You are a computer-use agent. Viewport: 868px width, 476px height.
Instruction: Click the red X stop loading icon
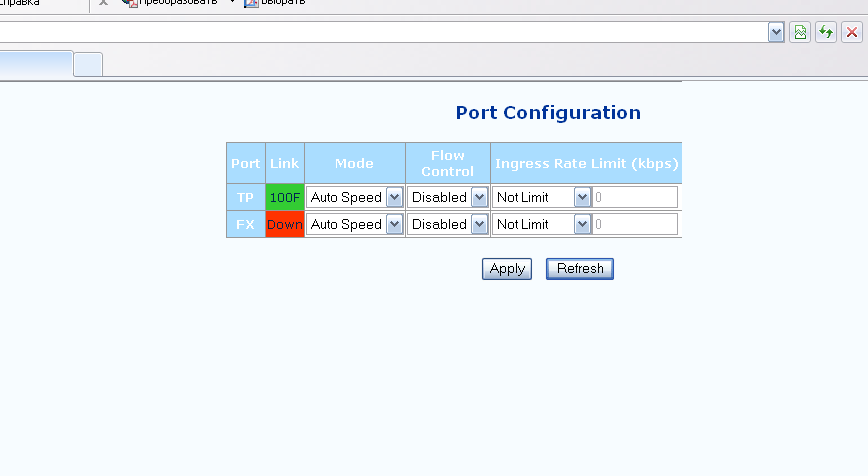(x=851, y=33)
